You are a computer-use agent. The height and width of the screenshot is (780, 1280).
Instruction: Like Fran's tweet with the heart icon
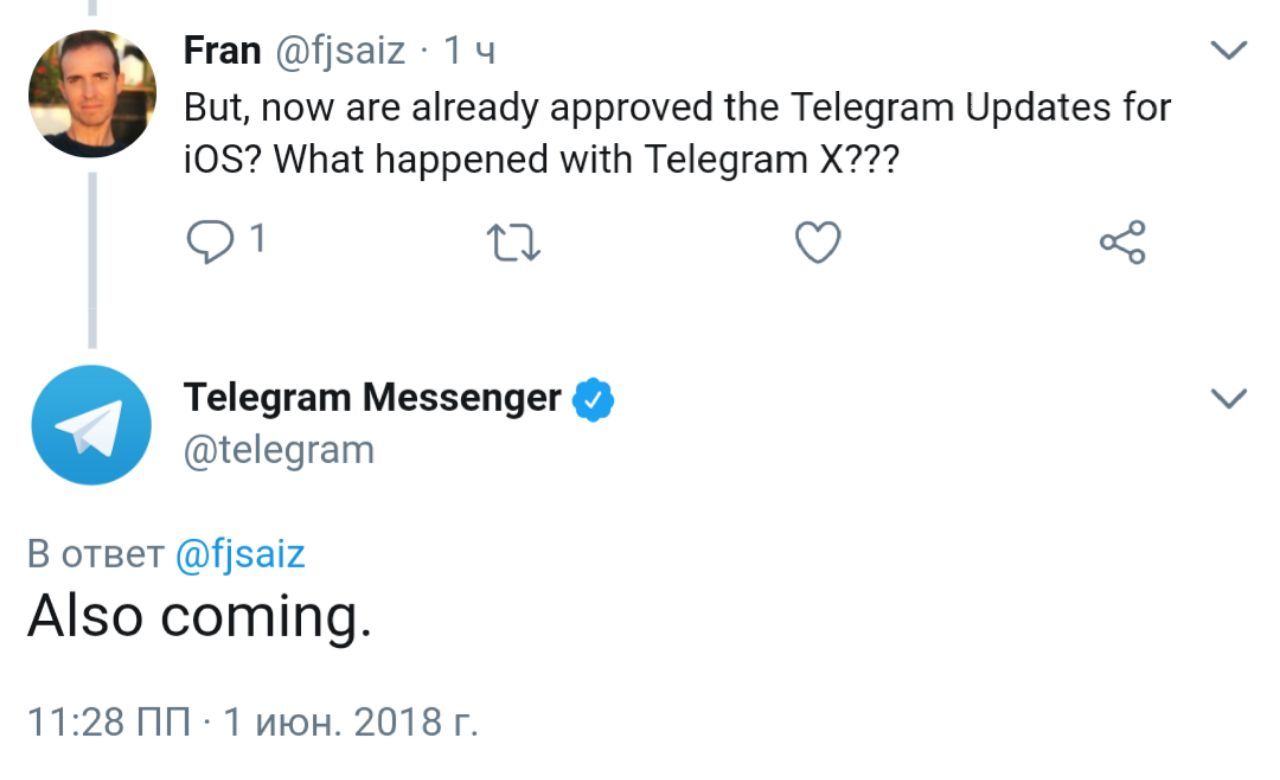coord(818,243)
